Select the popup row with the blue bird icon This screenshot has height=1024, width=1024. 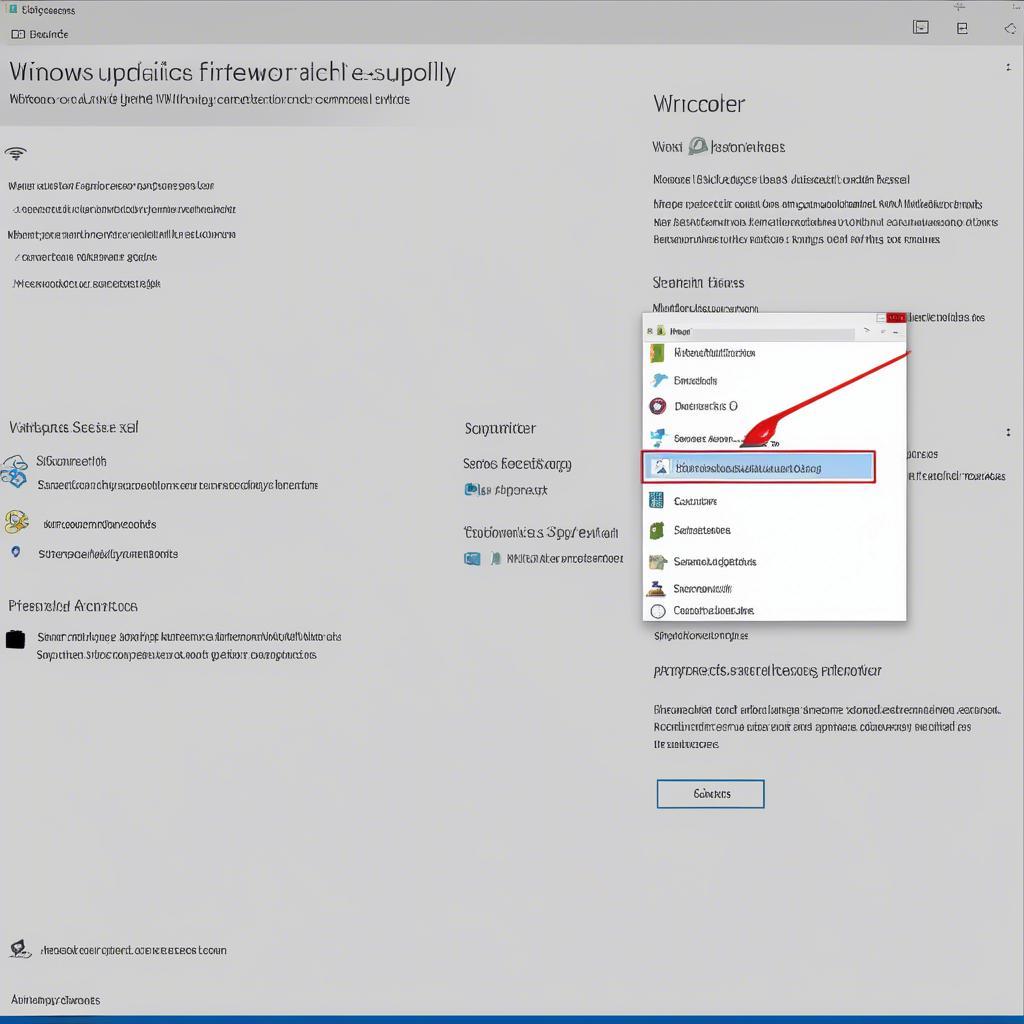tap(775, 380)
